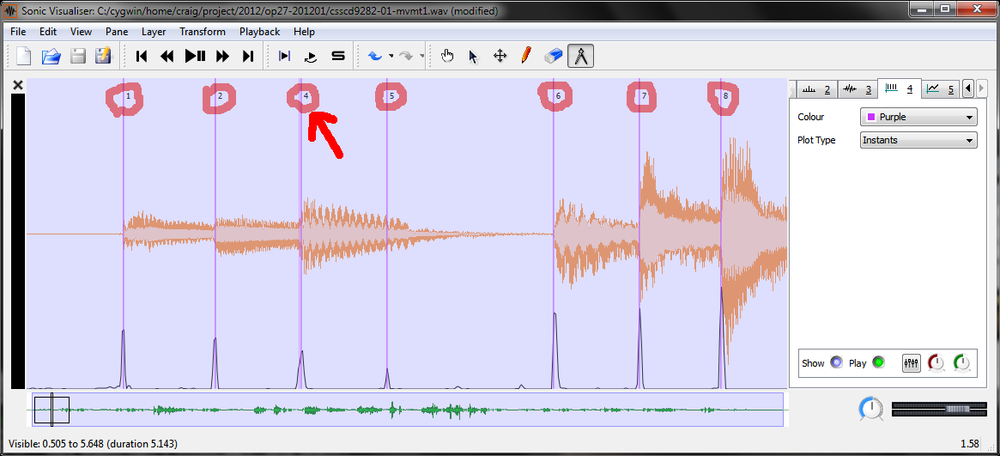This screenshot has height=456, width=1000.
Task: Activate the Draw pencil tool
Action: pos(526,56)
